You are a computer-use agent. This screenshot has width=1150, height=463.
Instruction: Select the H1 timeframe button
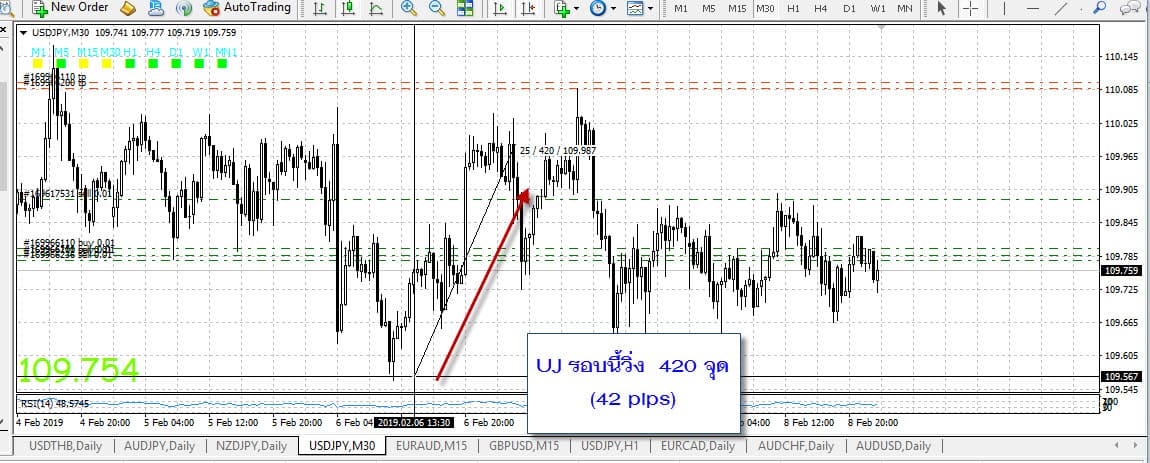click(x=793, y=9)
